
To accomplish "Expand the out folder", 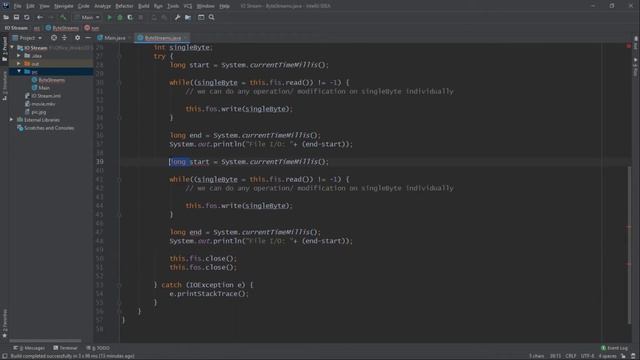I will point(19,64).
